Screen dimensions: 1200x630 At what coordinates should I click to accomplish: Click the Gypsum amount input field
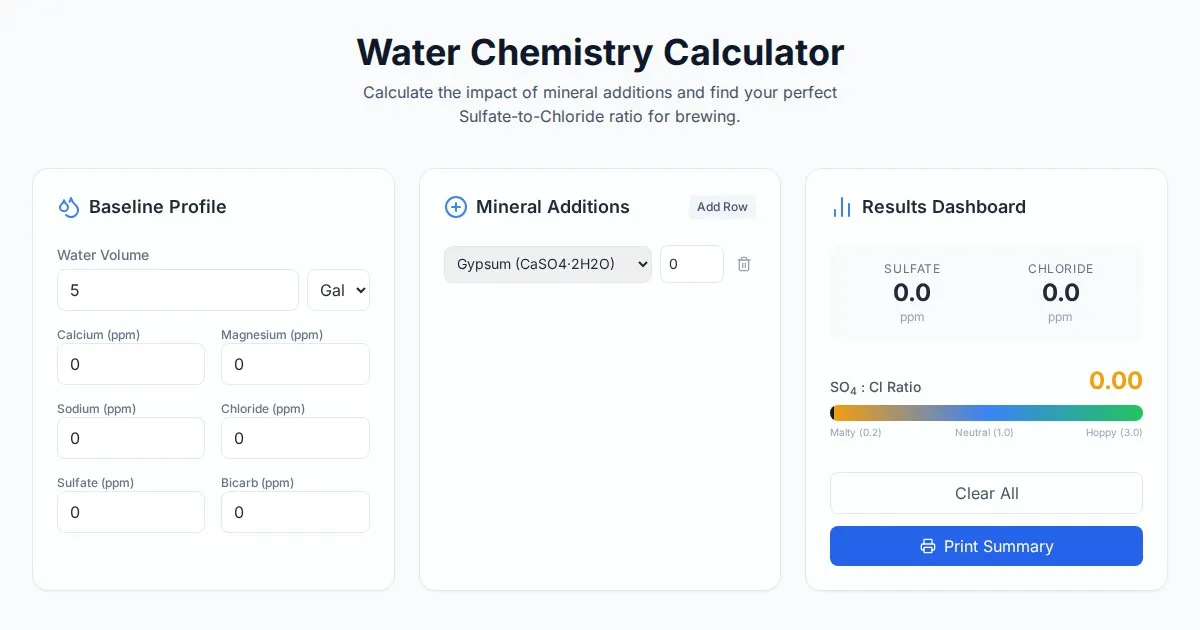pyautogui.click(x=691, y=264)
